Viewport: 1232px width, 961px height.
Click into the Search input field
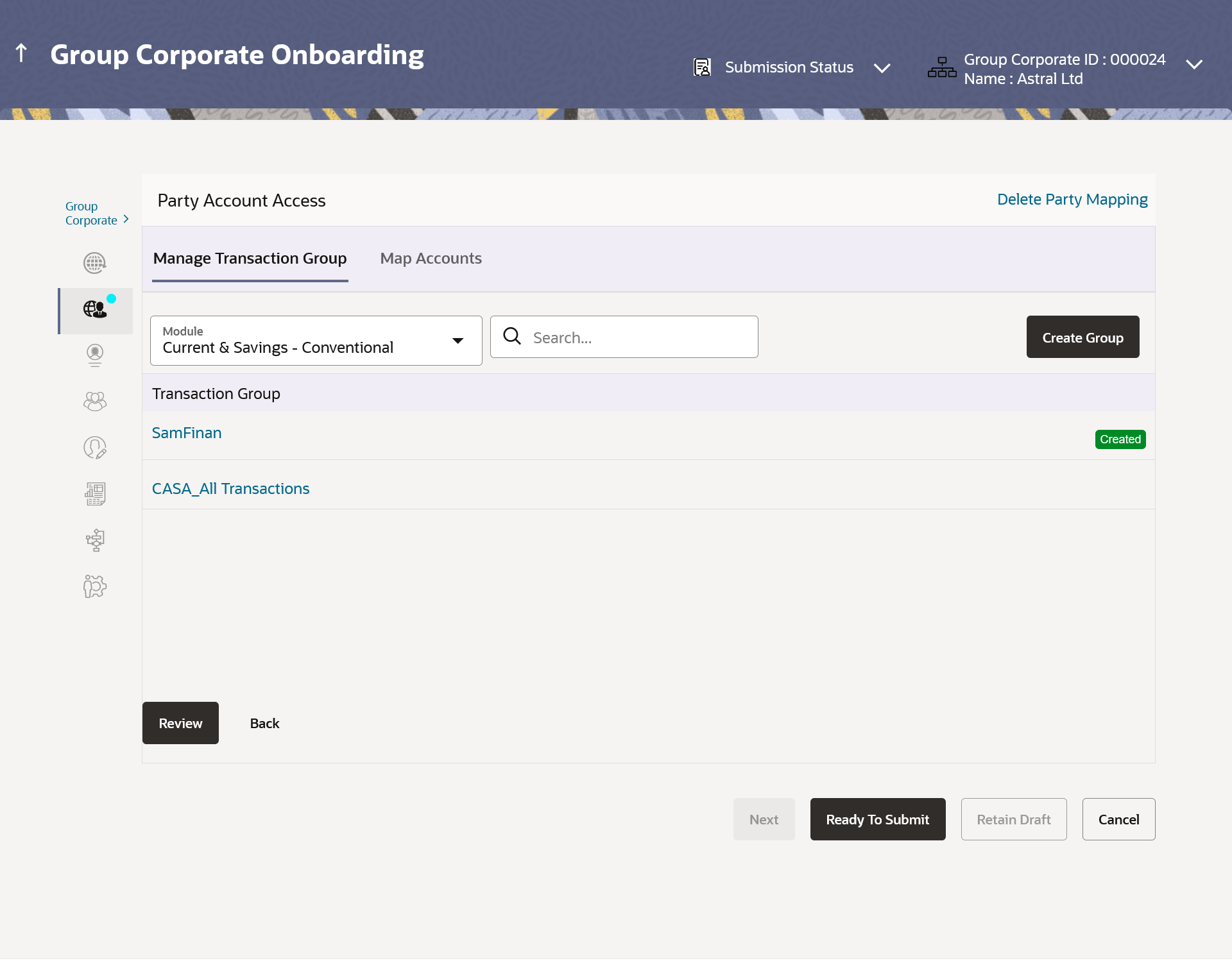tap(642, 337)
